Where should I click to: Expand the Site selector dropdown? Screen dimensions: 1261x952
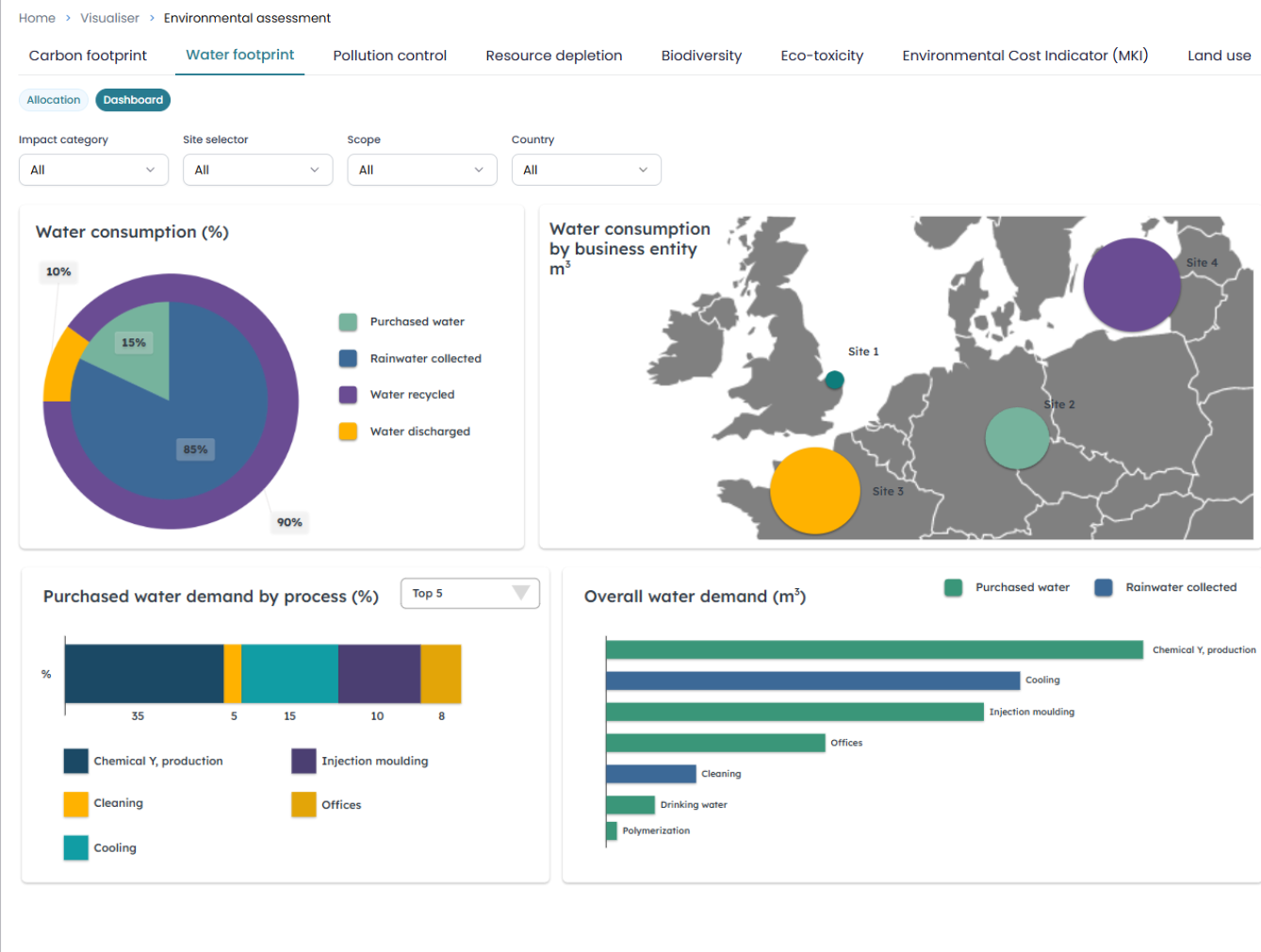tap(257, 170)
